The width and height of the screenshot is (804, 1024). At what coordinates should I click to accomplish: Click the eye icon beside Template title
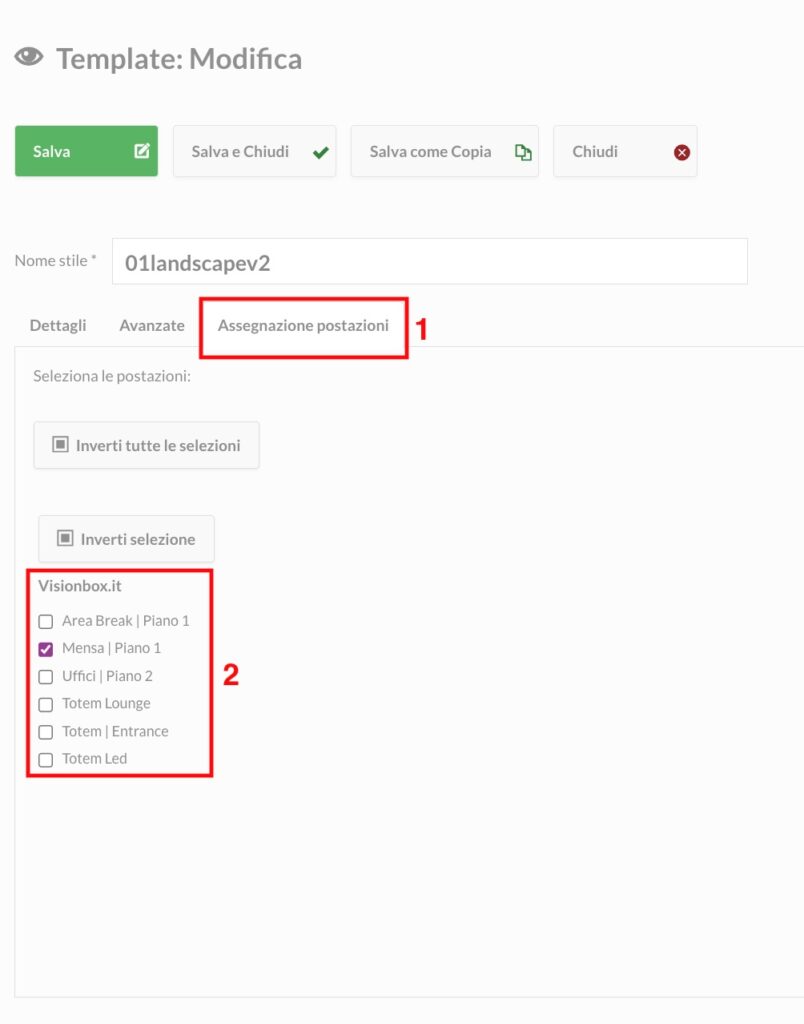29,57
